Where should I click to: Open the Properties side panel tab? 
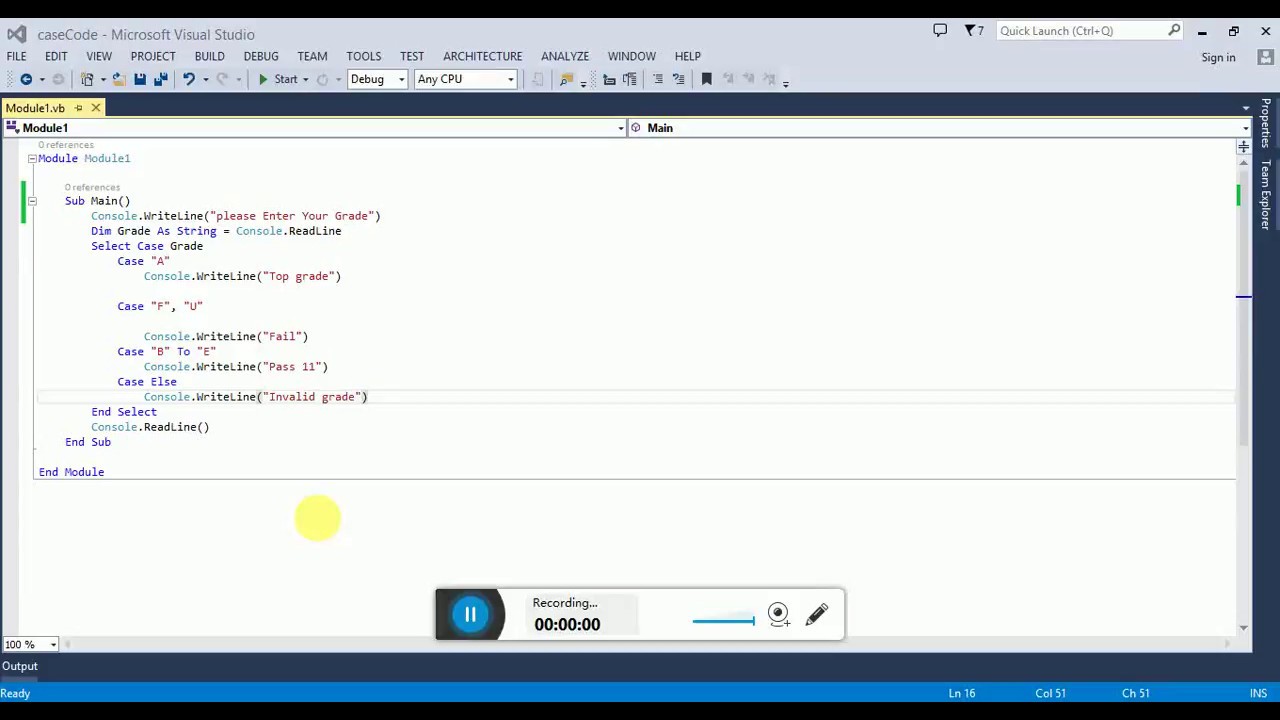click(1266, 123)
